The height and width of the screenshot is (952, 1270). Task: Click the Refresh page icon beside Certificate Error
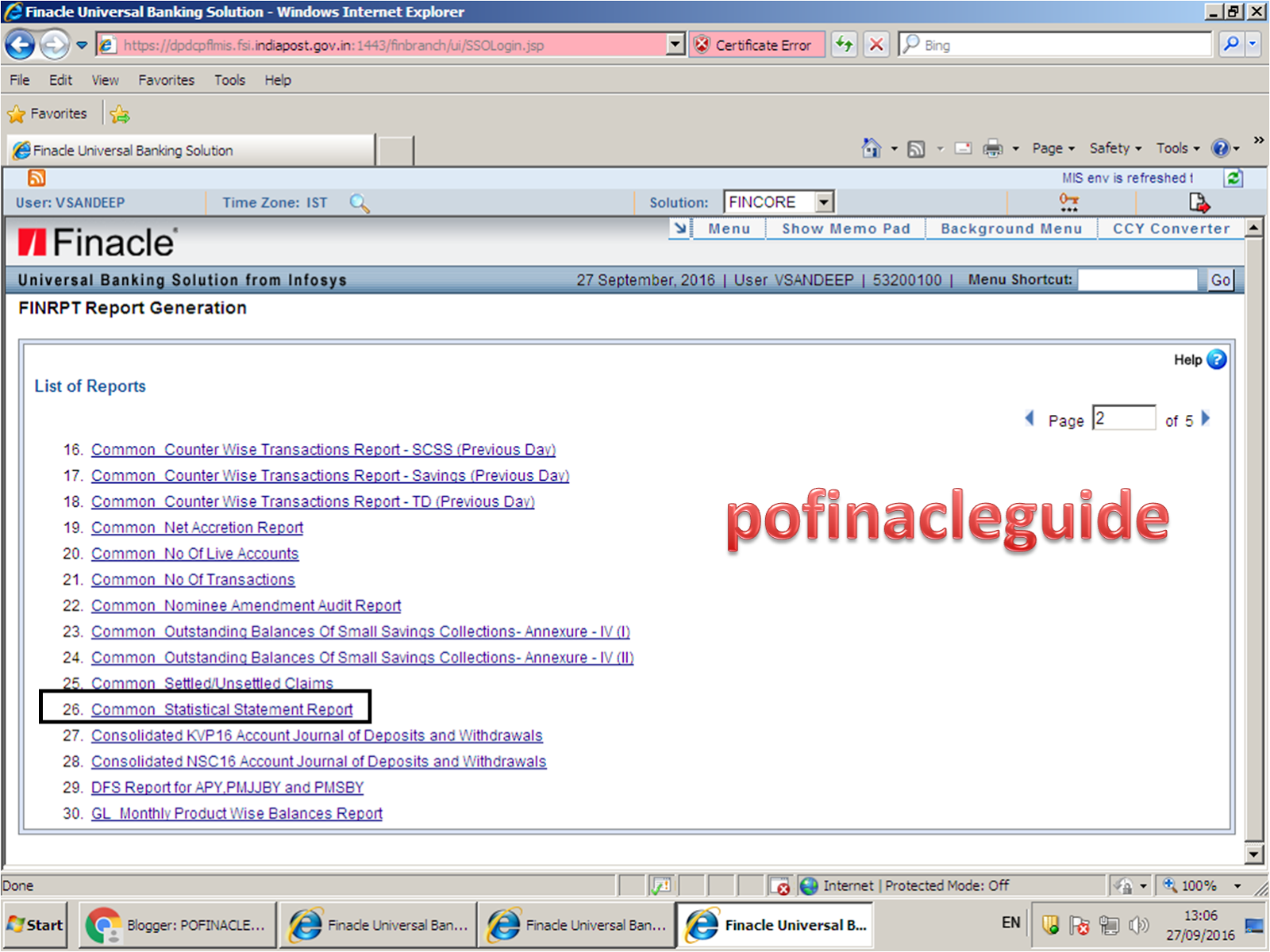[845, 44]
